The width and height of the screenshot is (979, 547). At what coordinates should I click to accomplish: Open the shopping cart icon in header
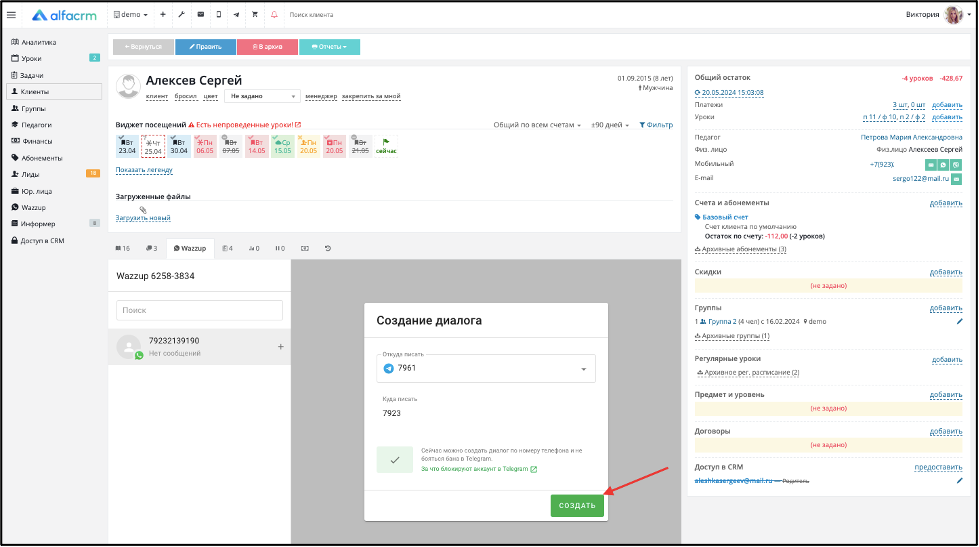pyautogui.click(x=254, y=15)
